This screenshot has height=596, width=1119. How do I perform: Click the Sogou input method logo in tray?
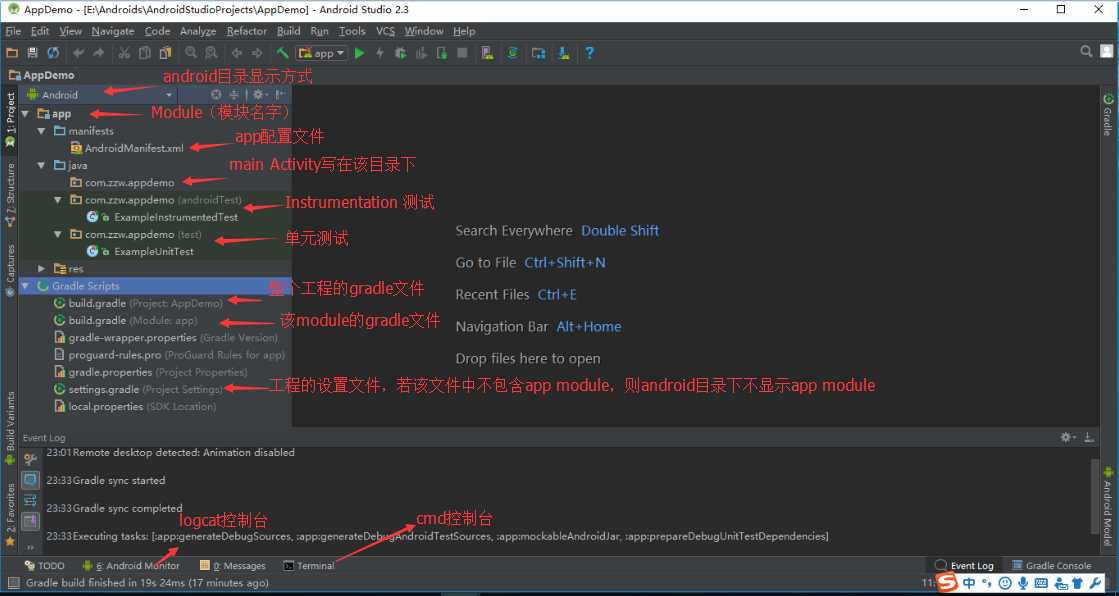[947, 582]
